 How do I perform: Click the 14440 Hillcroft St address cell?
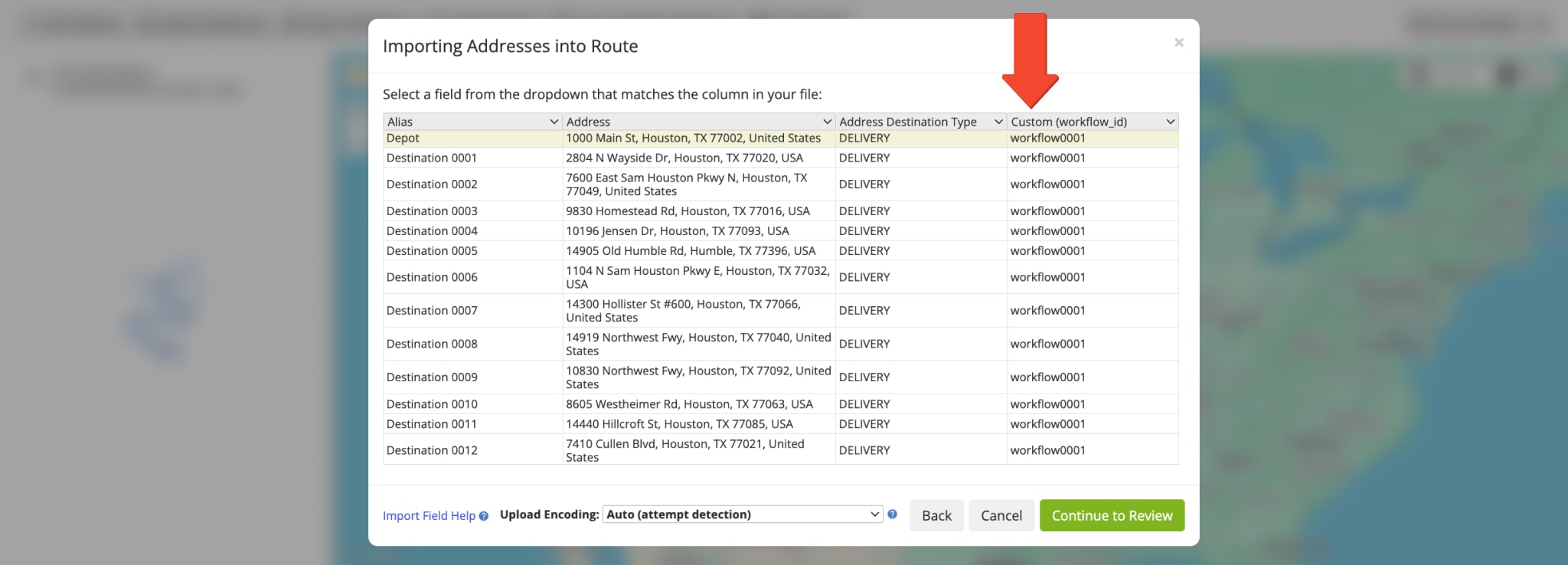[699, 424]
